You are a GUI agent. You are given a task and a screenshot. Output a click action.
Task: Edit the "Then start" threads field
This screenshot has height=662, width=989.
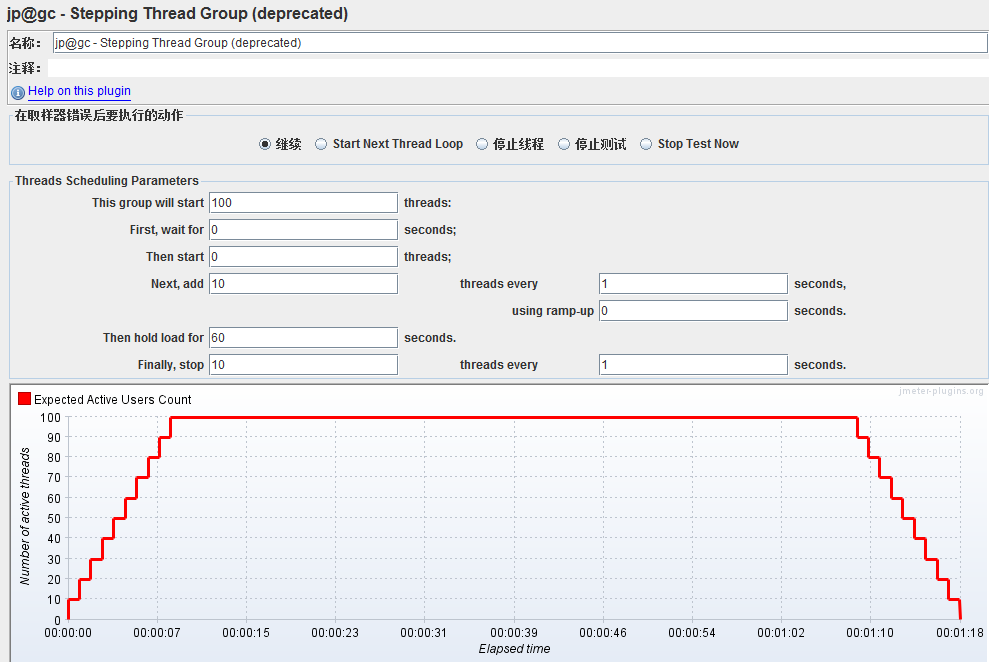302,256
